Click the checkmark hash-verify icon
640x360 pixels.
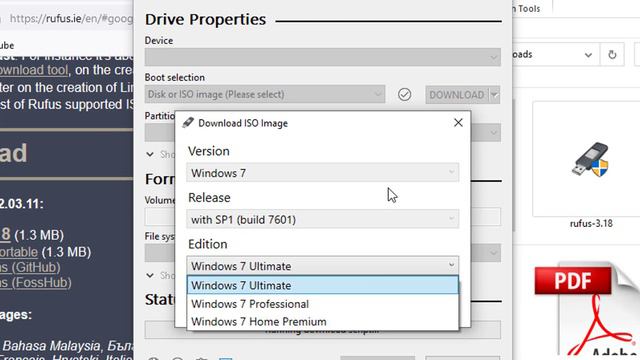(x=404, y=95)
